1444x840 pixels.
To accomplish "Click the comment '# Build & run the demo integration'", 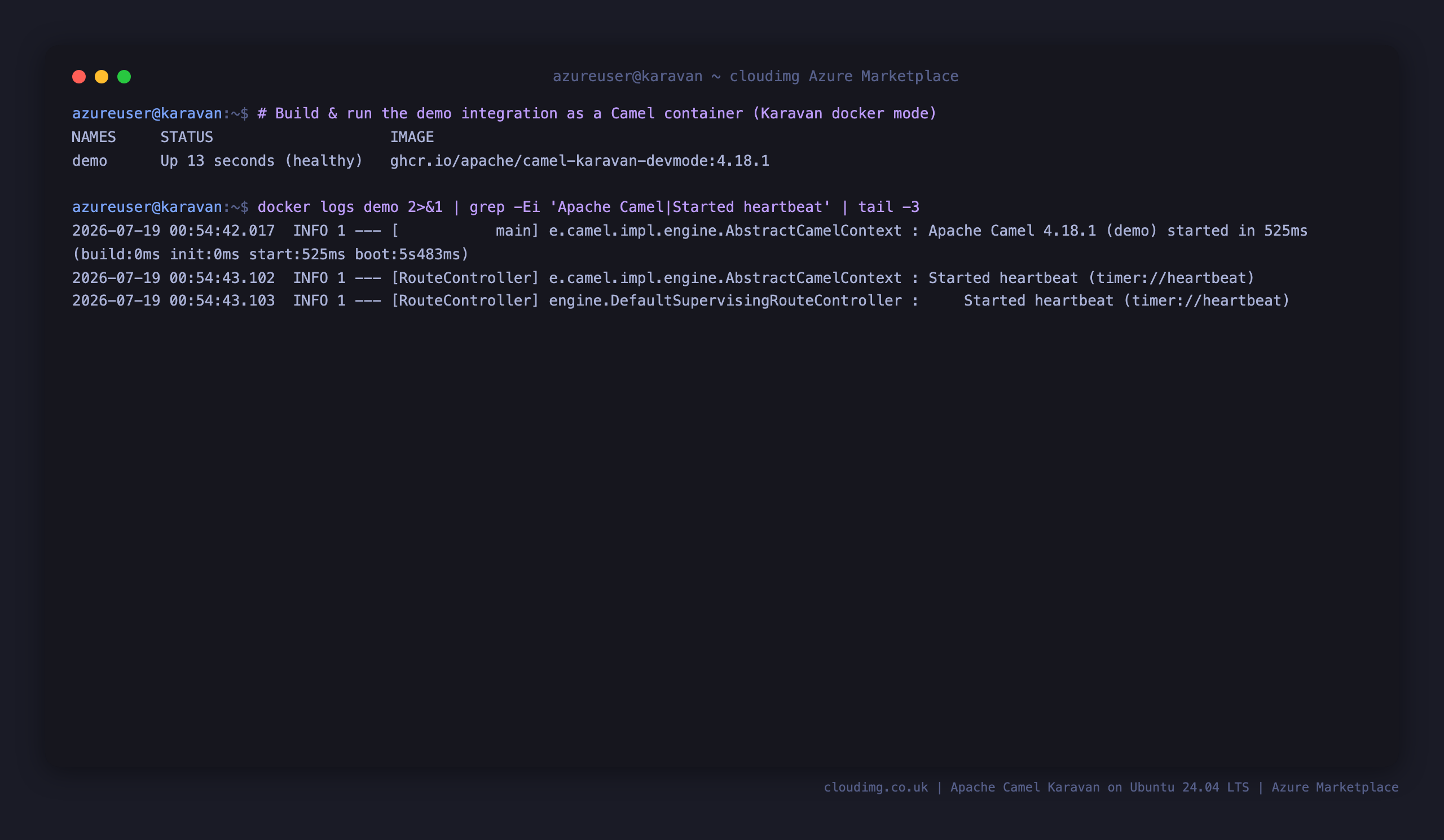I will coord(407,113).
